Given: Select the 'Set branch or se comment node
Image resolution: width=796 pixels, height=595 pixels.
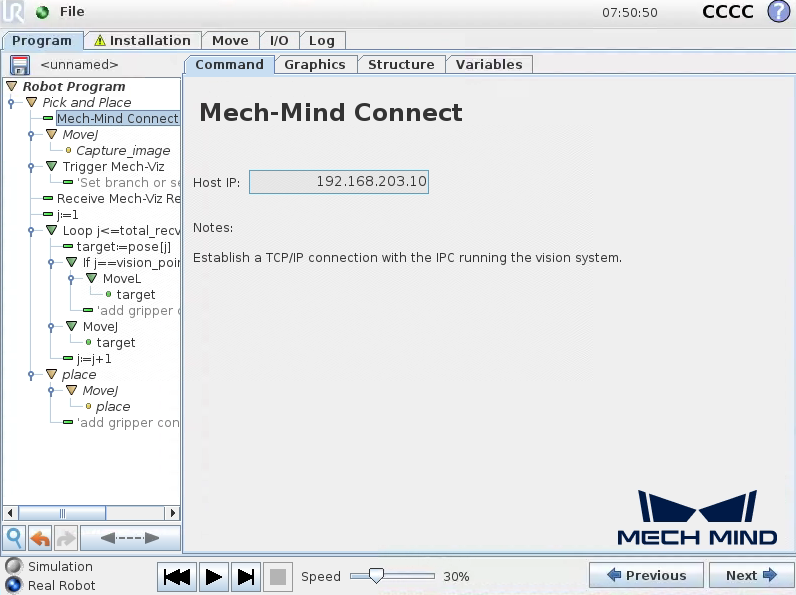Looking at the screenshot, I should click(x=128, y=182).
